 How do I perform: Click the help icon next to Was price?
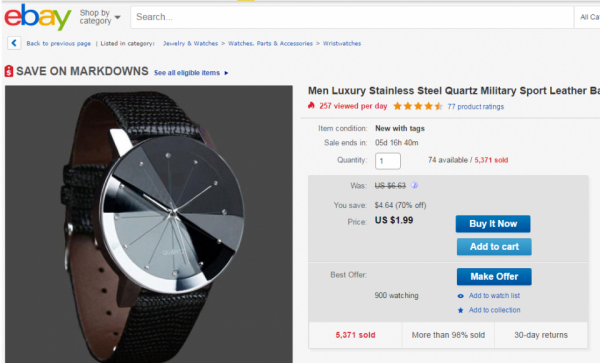(414, 186)
